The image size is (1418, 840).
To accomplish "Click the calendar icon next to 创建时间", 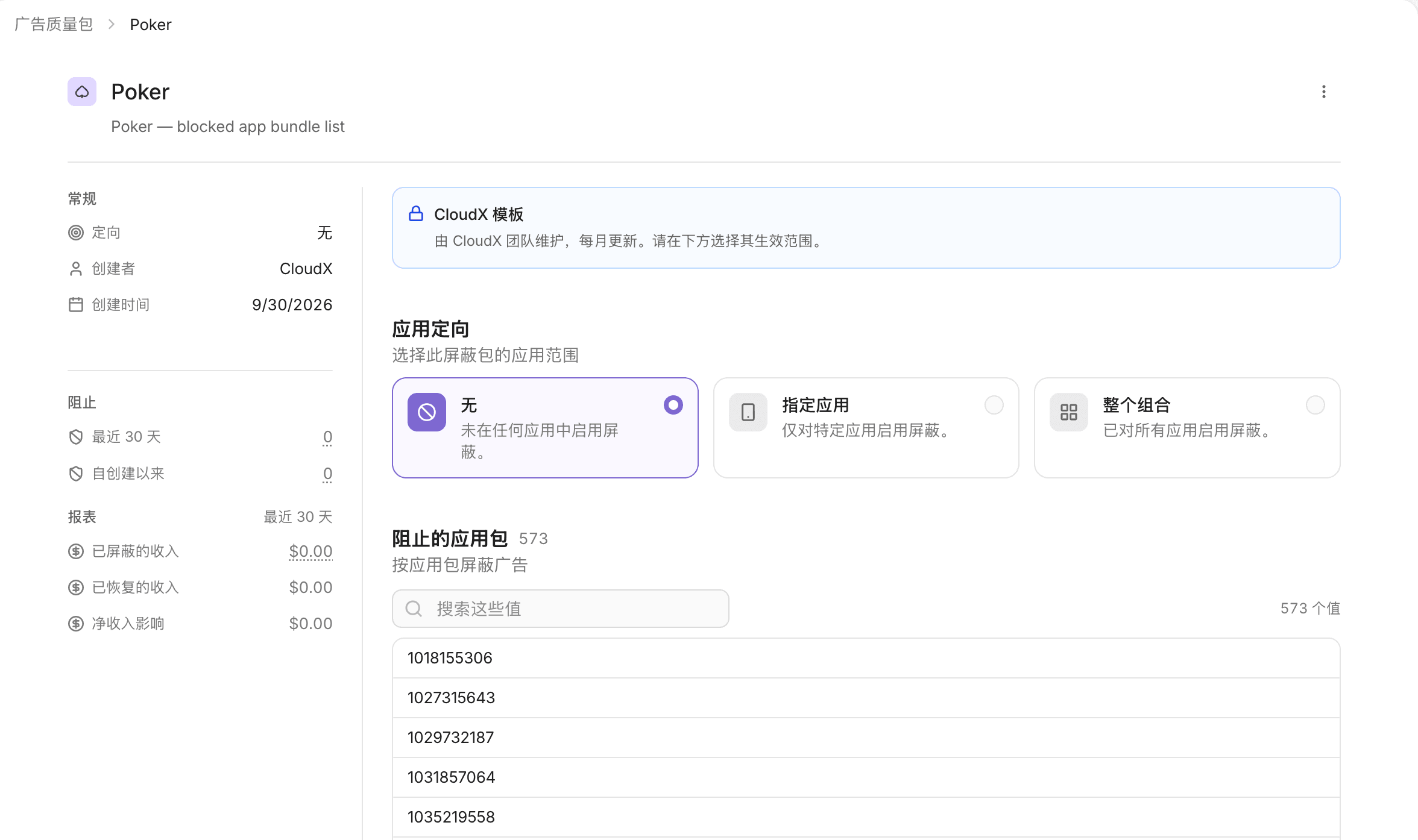I will point(76,305).
